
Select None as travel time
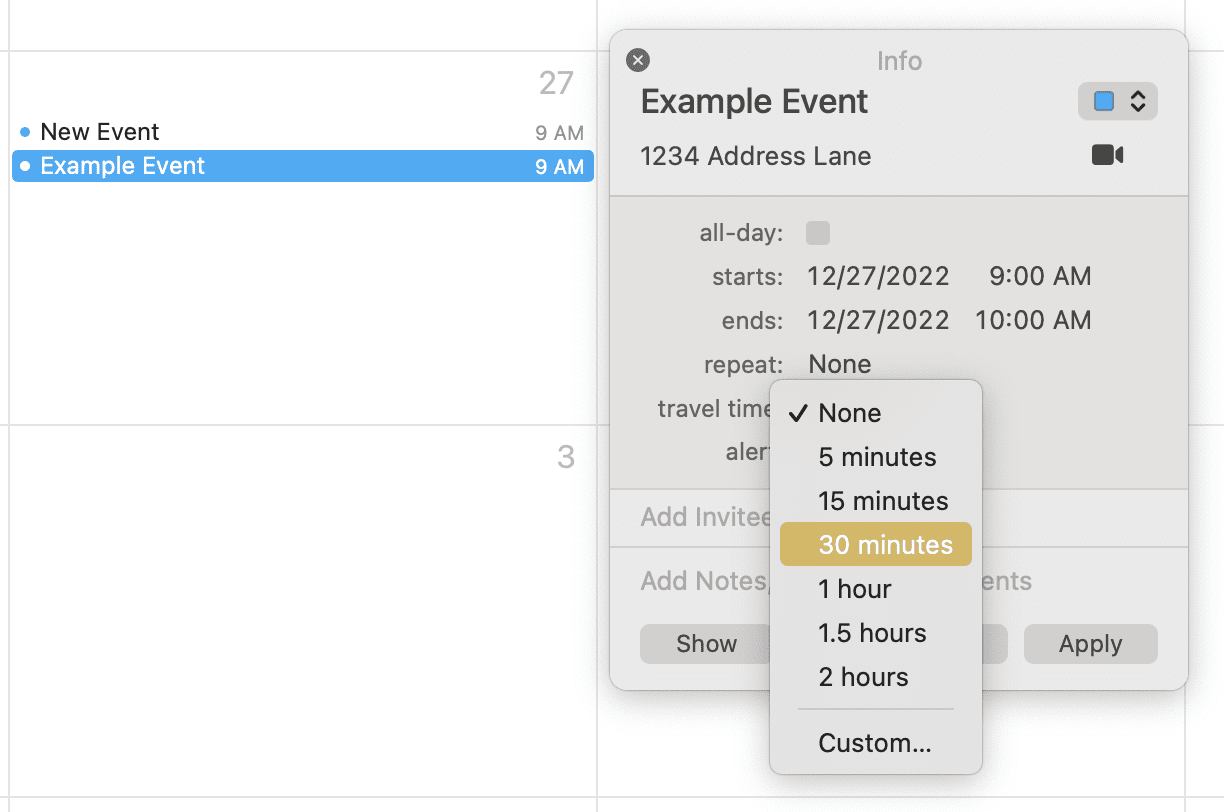(849, 412)
